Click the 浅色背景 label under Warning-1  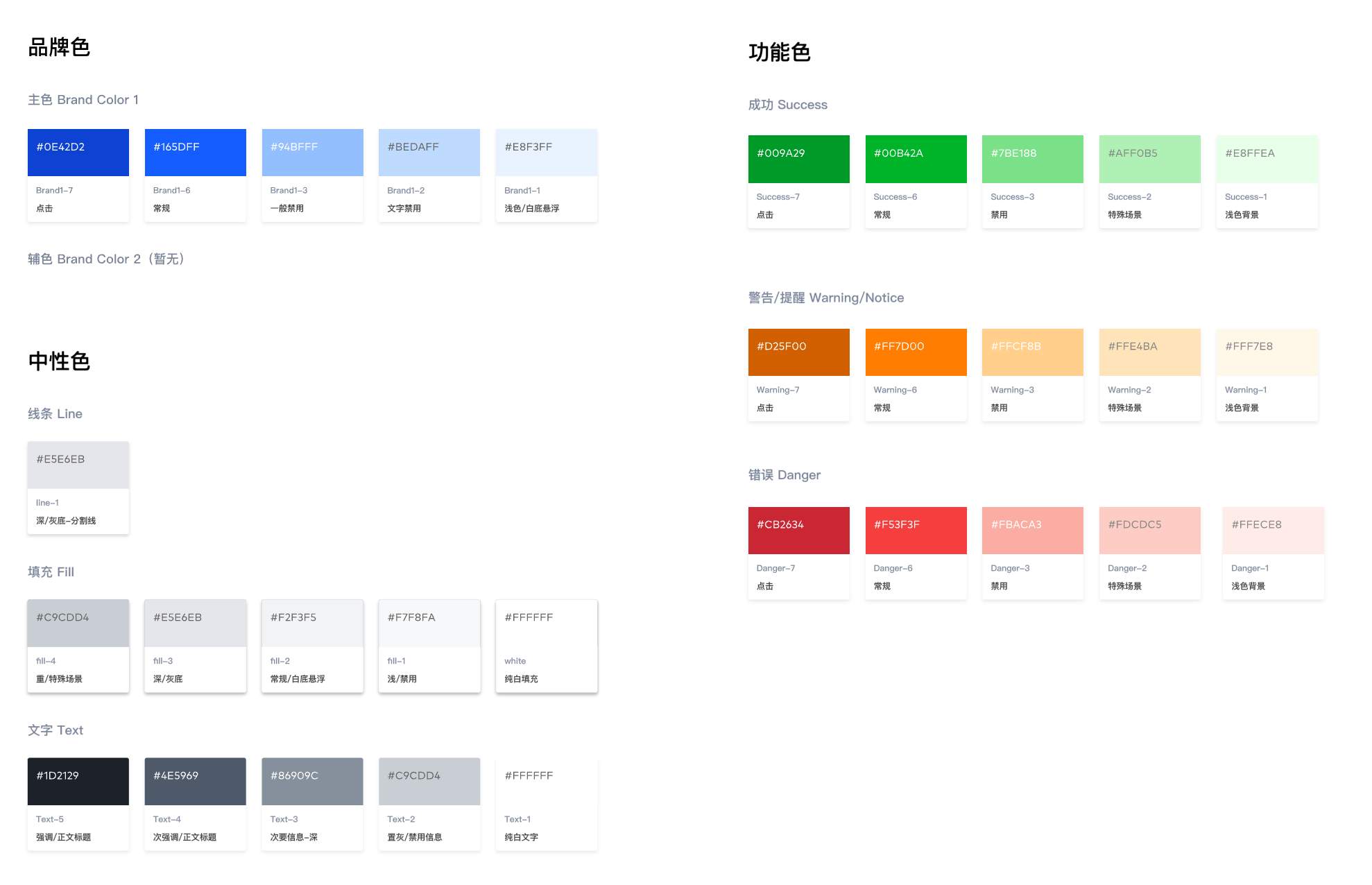[x=1242, y=408]
